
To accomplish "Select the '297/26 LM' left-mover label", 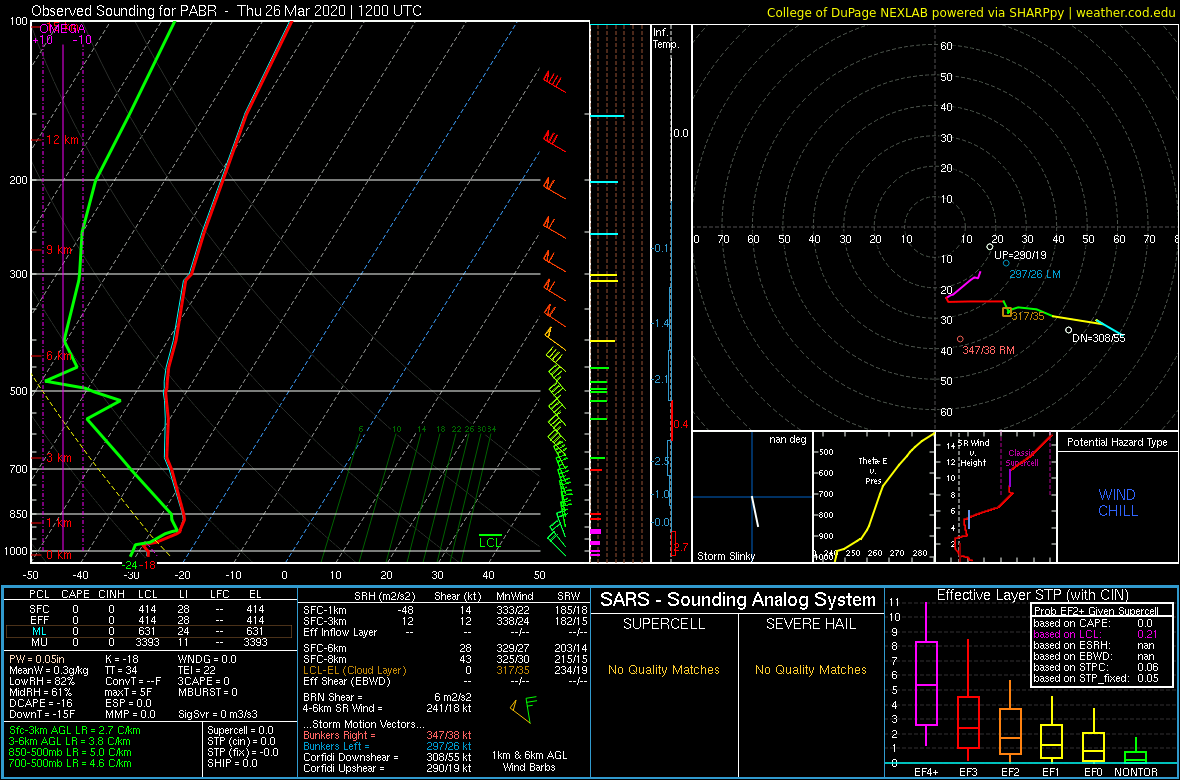I will click(x=1036, y=275).
